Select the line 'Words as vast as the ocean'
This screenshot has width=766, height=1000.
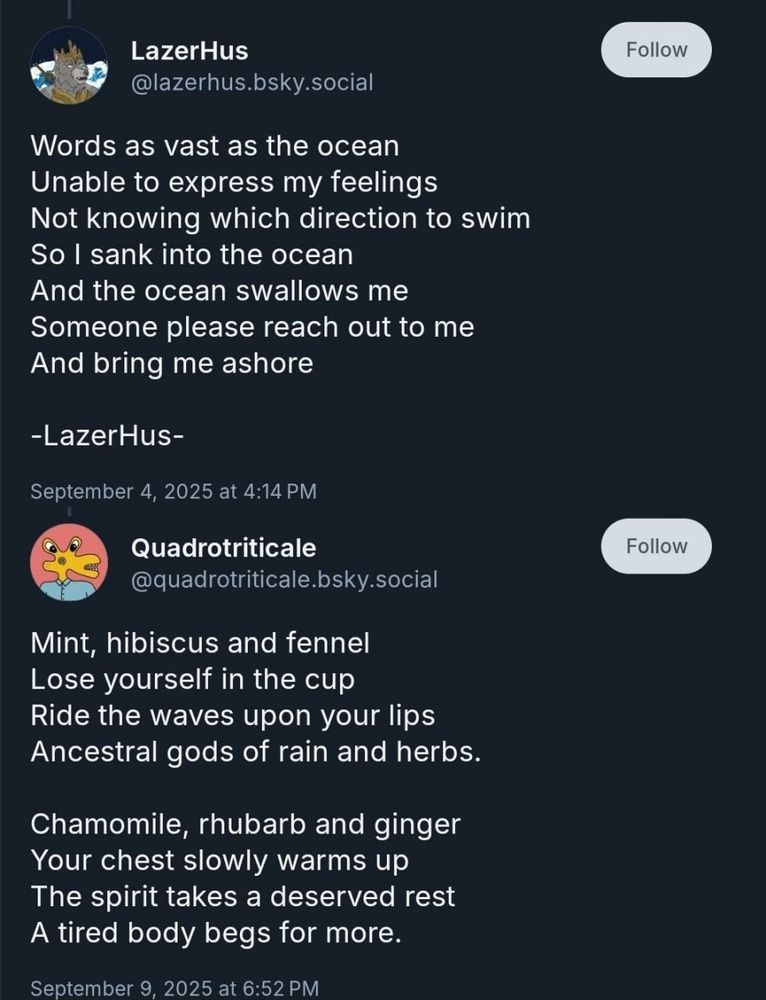(x=215, y=146)
